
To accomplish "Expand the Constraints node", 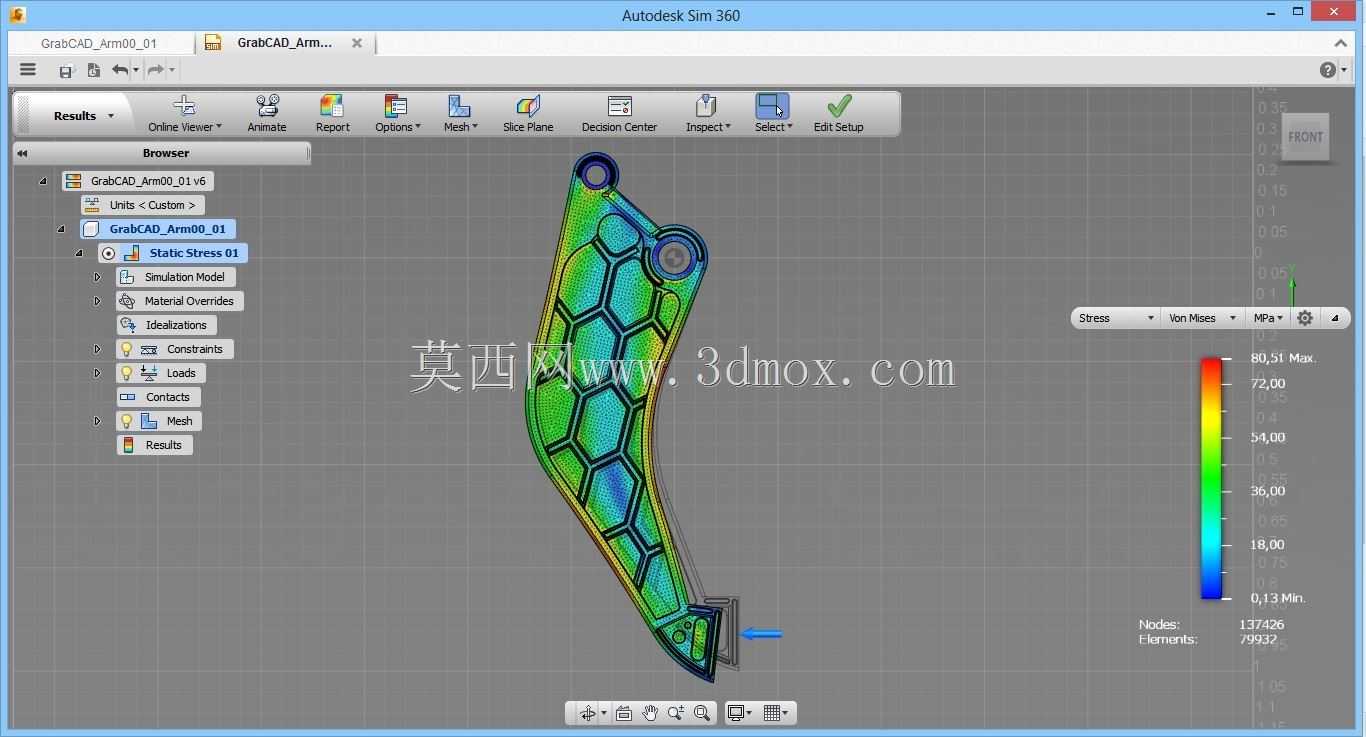I will coord(97,349).
